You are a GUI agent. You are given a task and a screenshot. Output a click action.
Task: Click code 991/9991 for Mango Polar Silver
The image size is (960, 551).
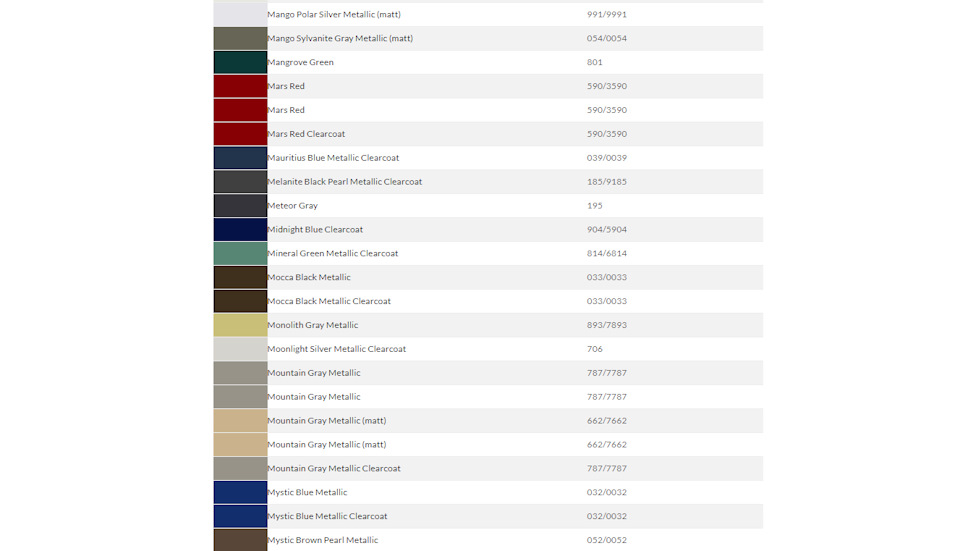point(607,14)
